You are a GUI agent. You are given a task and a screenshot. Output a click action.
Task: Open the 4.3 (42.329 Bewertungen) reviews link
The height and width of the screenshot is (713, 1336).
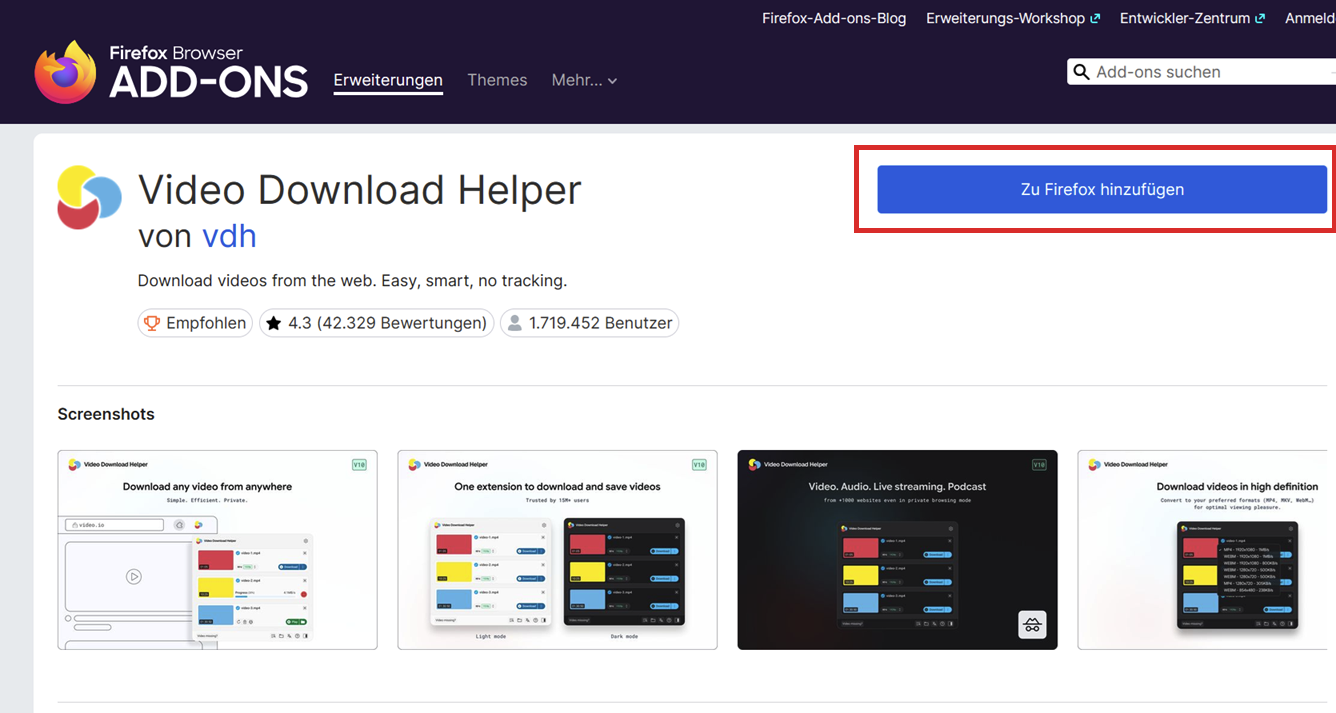coord(377,323)
